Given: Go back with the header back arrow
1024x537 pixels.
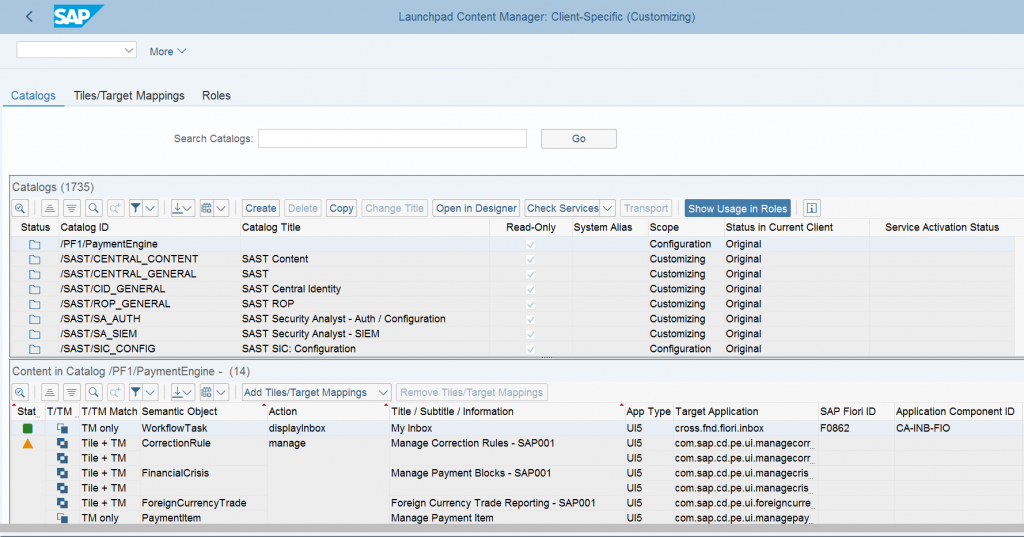Looking at the screenshot, I should pyautogui.click(x=29, y=17).
